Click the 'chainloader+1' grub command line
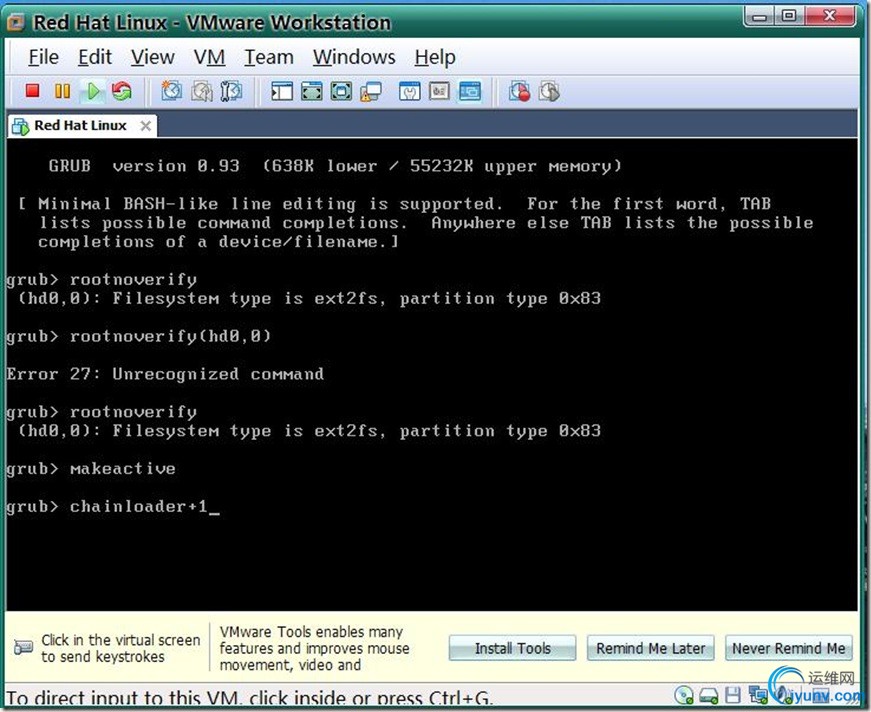 (113, 507)
